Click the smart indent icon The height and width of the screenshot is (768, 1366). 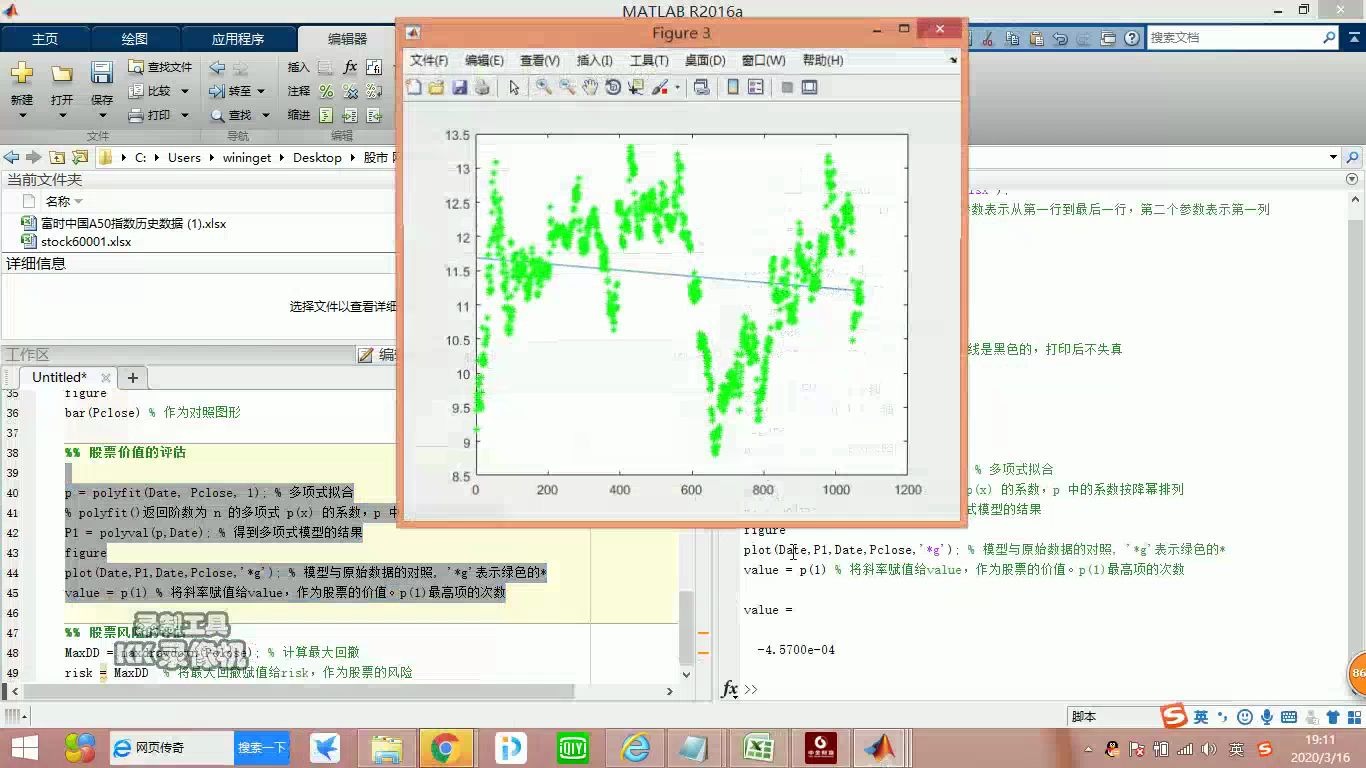(x=326, y=115)
